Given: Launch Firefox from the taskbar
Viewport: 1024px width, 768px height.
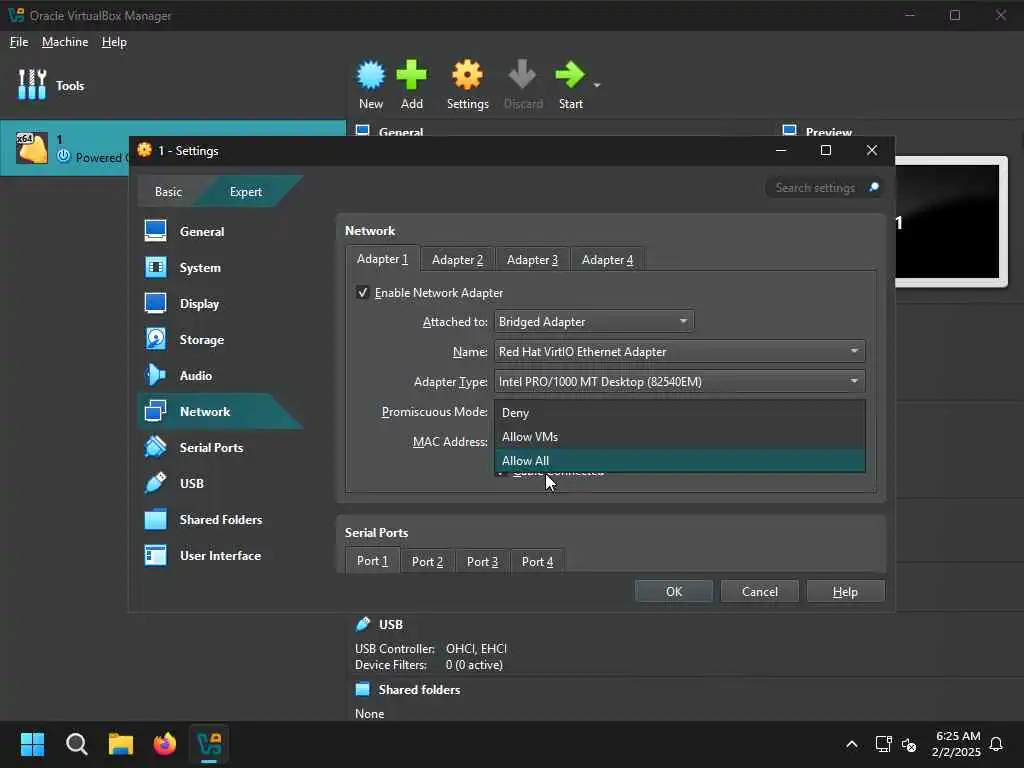Looking at the screenshot, I should click(x=165, y=744).
